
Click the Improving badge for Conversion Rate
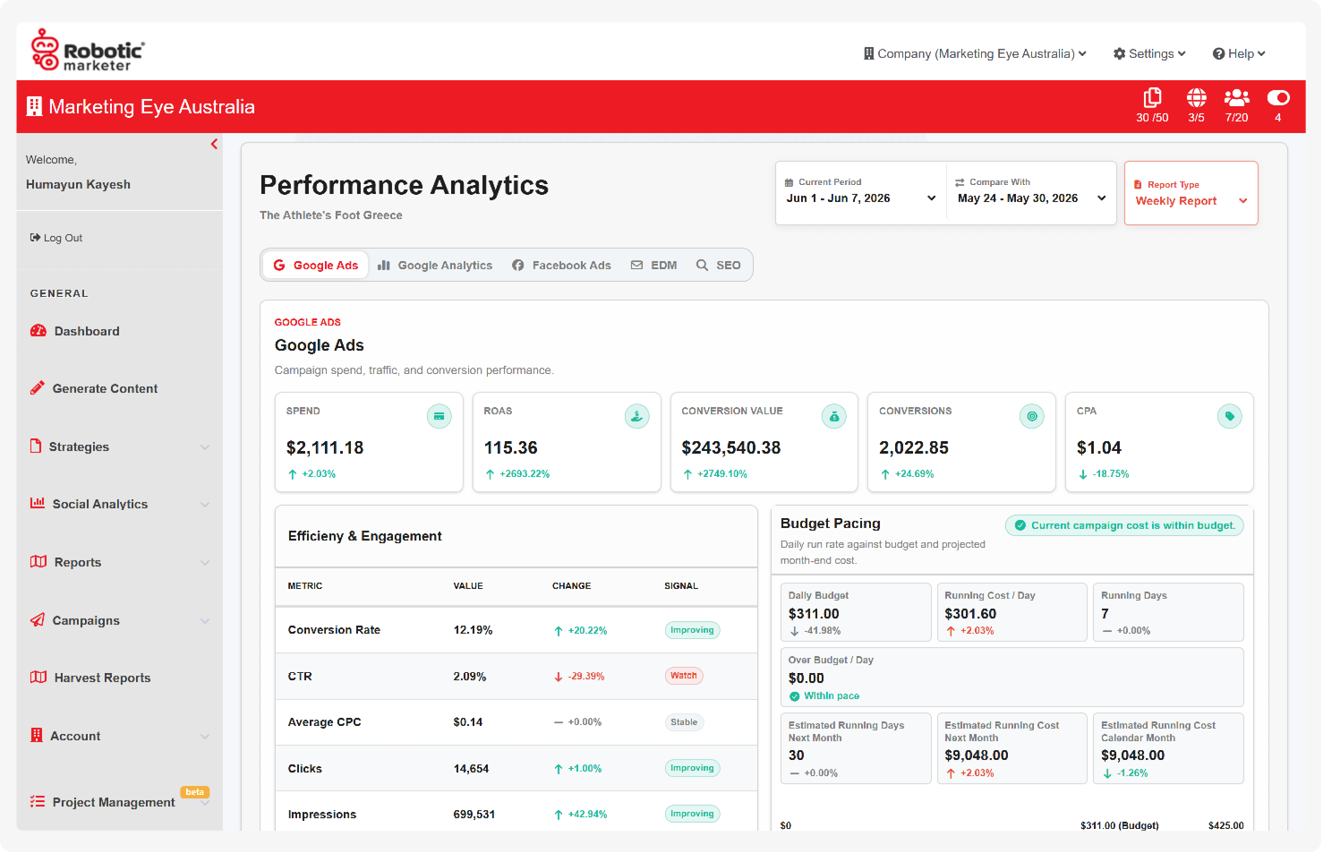(692, 630)
